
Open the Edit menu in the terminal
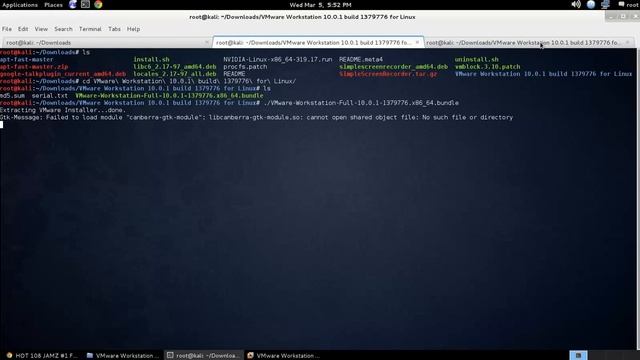[x=23, y=29]
